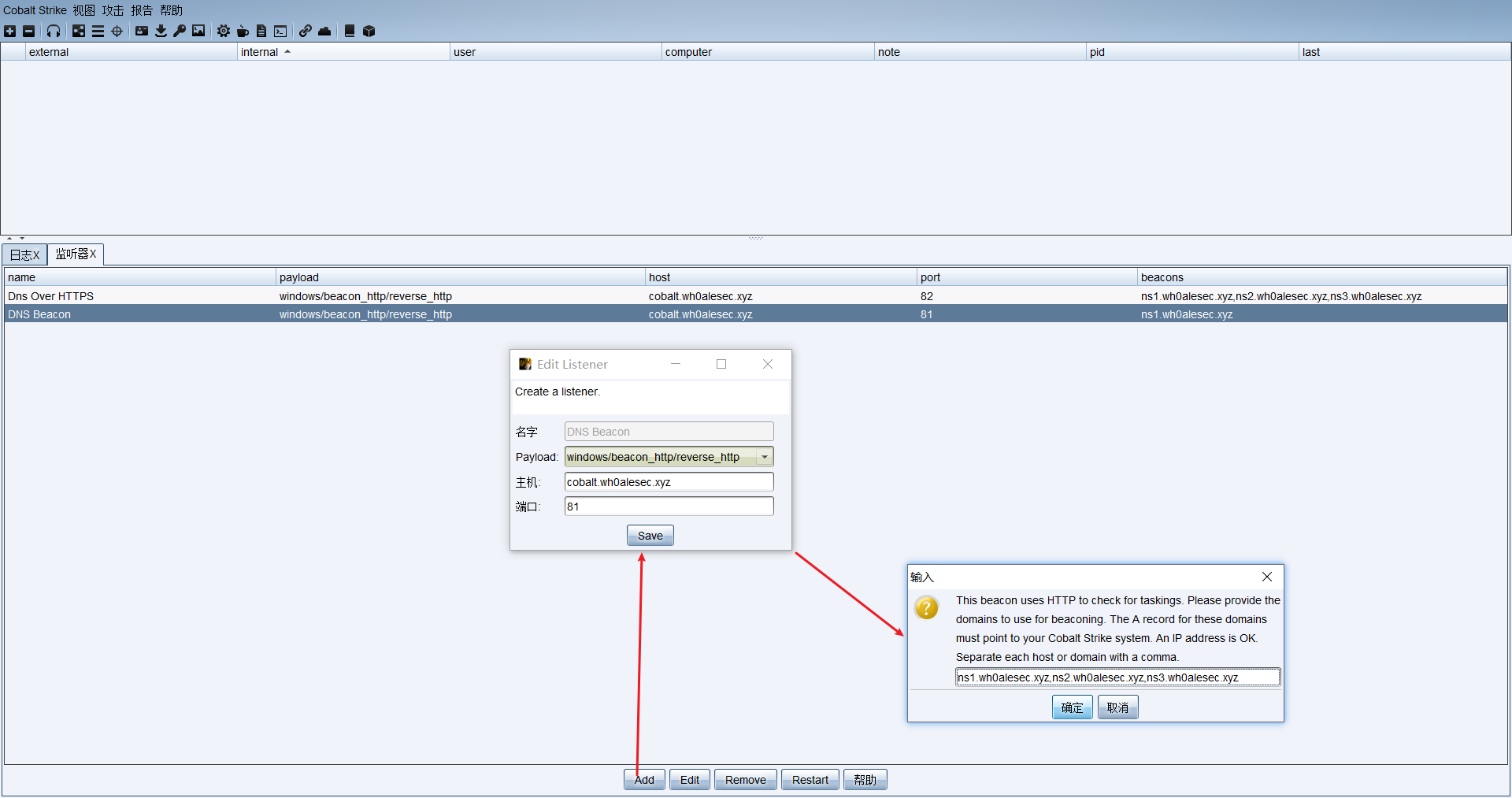Open the 帮助 menu in menu bar

click(171, 10)
